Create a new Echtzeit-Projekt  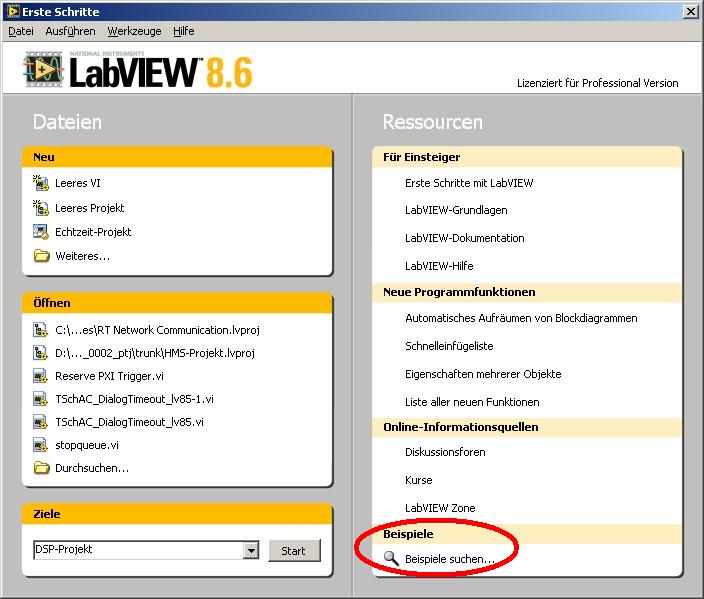click(93, 232)
